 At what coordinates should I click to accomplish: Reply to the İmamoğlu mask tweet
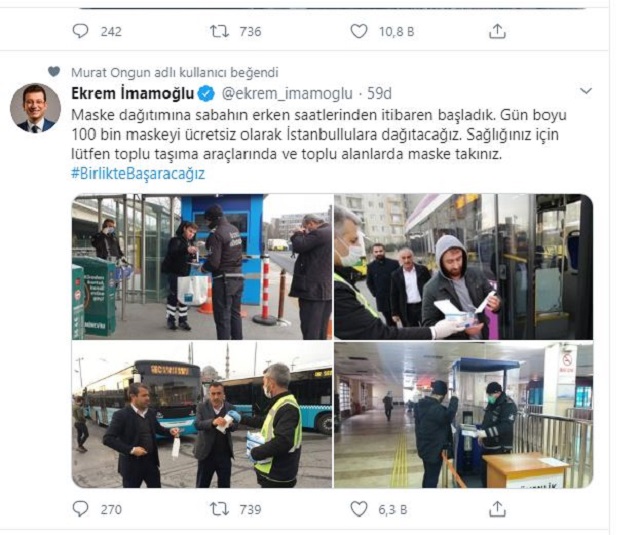click(80, 509)
